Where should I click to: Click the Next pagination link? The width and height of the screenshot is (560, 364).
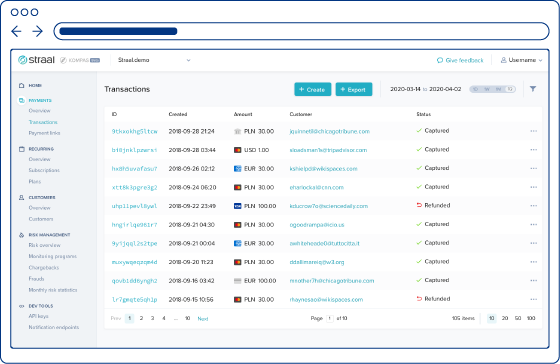point(202,319)
